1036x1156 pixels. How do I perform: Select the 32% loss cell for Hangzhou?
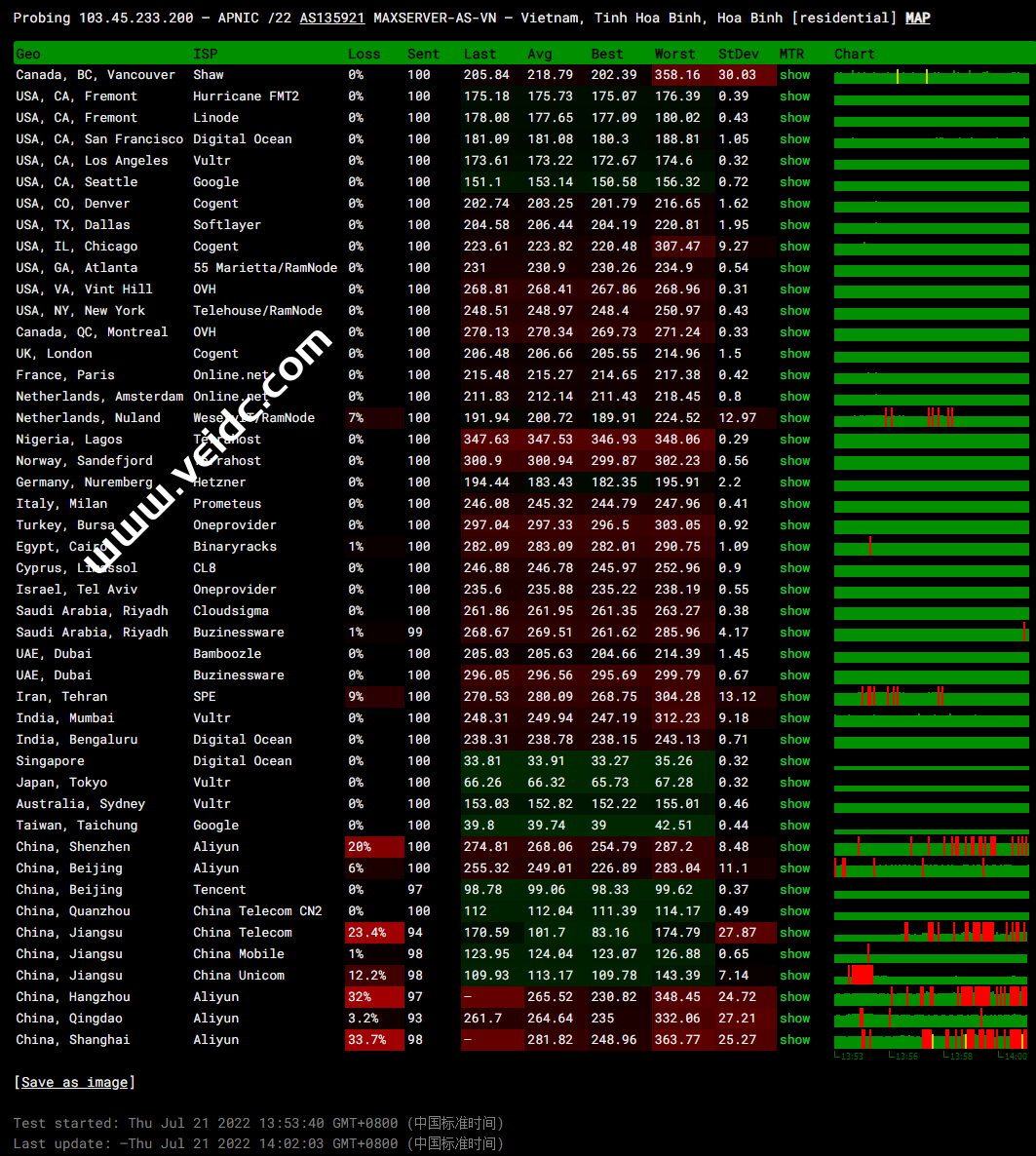click(x=374, y=997)
